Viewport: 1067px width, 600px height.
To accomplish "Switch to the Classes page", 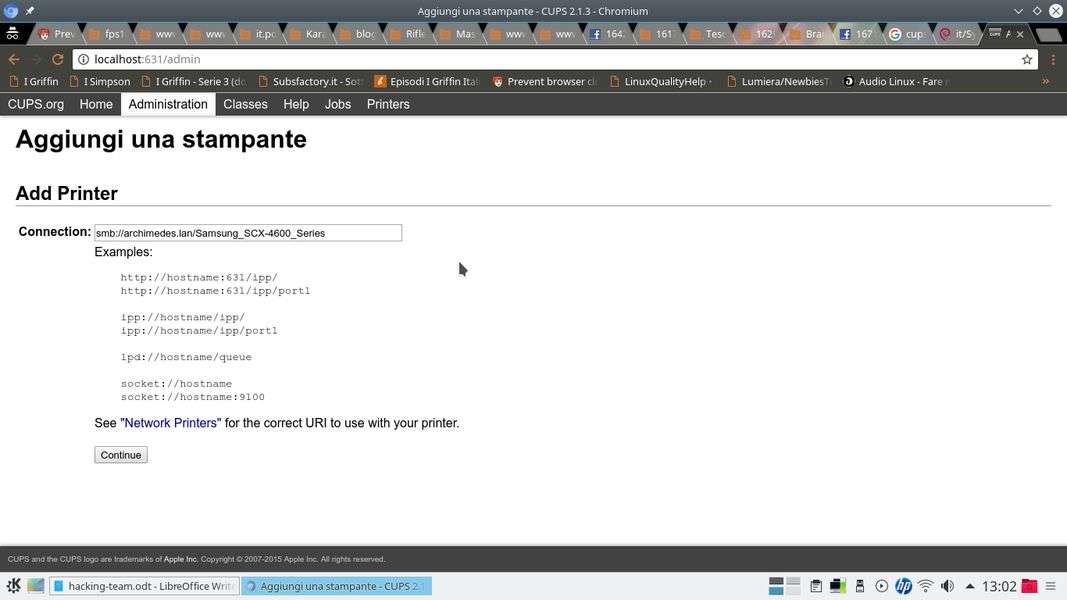I will [245, 104].
